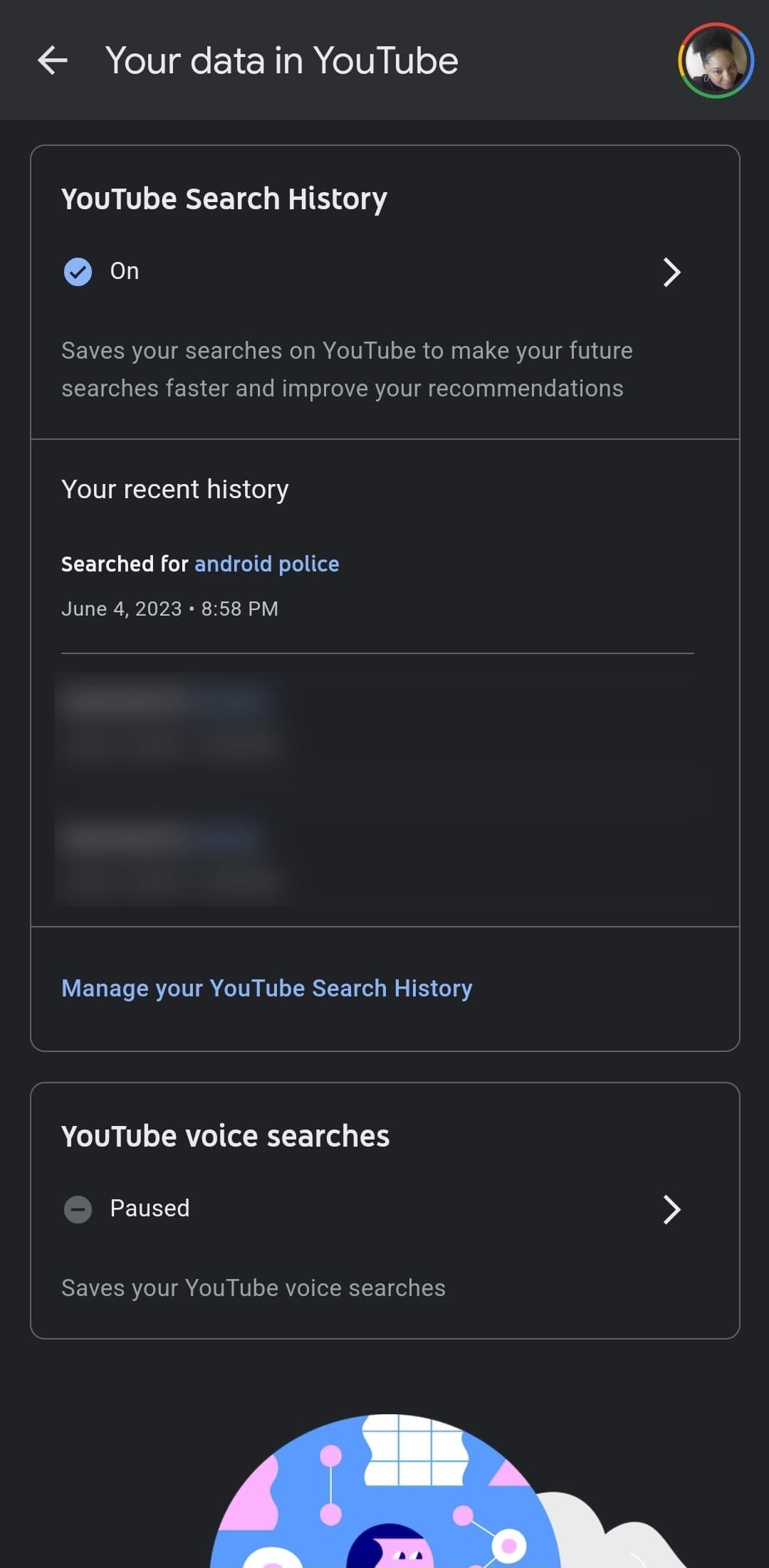Open Manage your YouTube Search History

click(266, 988)
